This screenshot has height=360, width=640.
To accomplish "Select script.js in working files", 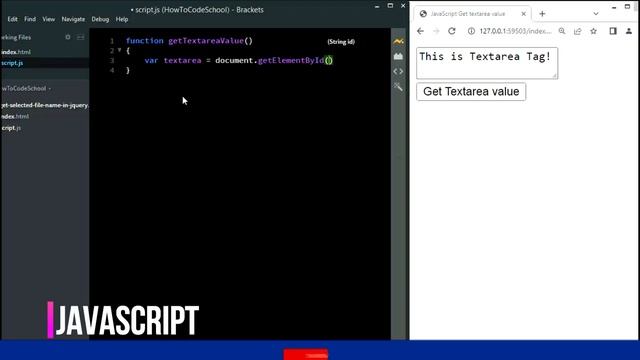I will [12, 63].
